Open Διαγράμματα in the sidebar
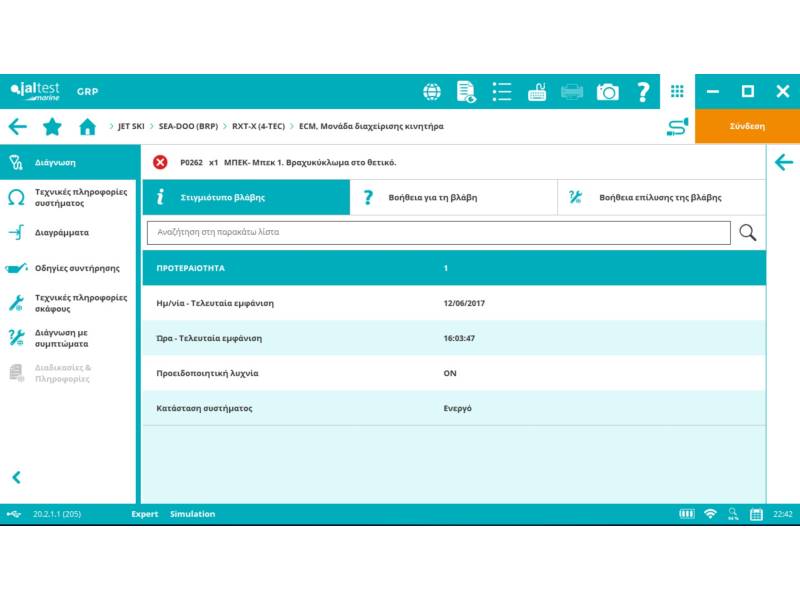Screen dimensions: 800x600 click(x=62, y=232)
